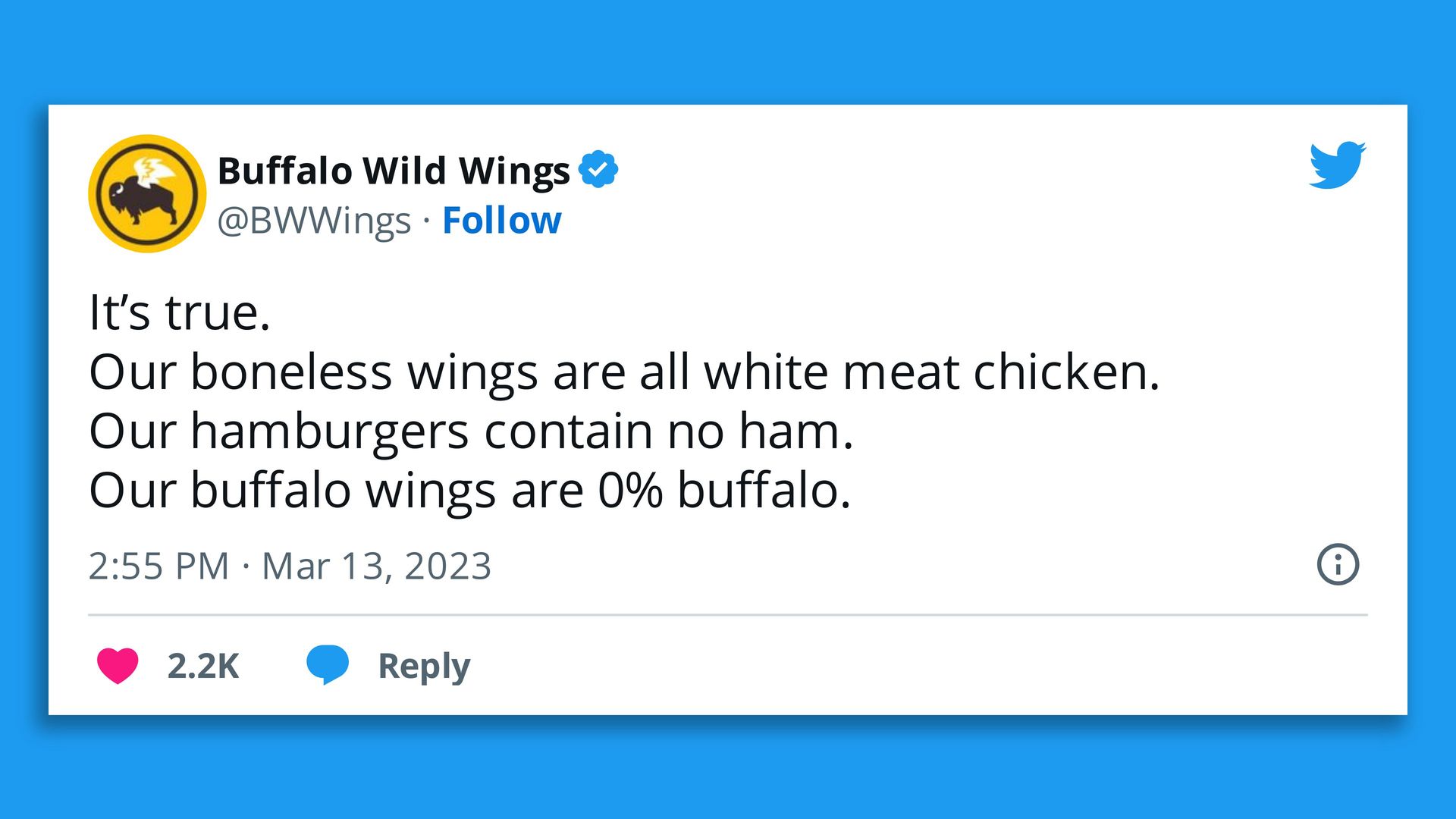Click the blue verified checkmark badge

598,169
